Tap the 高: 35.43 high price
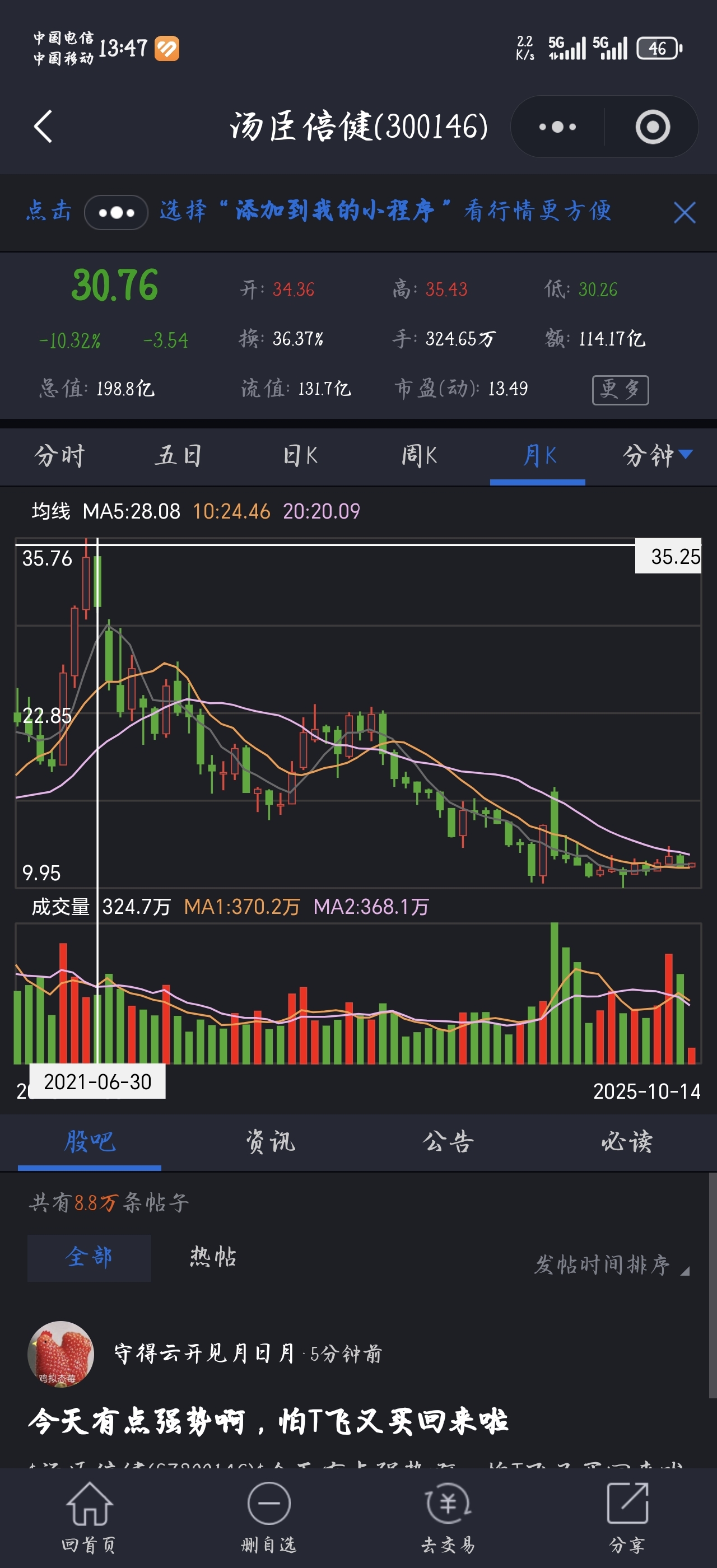The height and width of the screenshot is (1568, 717). click(430, 289)
